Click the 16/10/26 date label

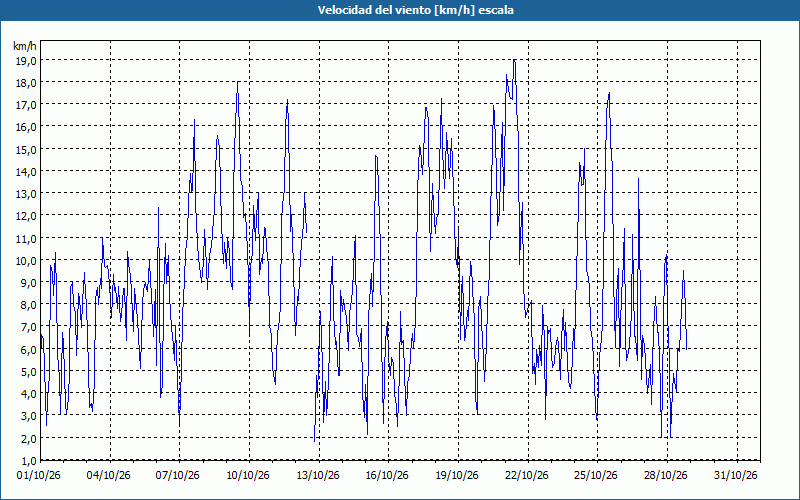click(387, 476)
